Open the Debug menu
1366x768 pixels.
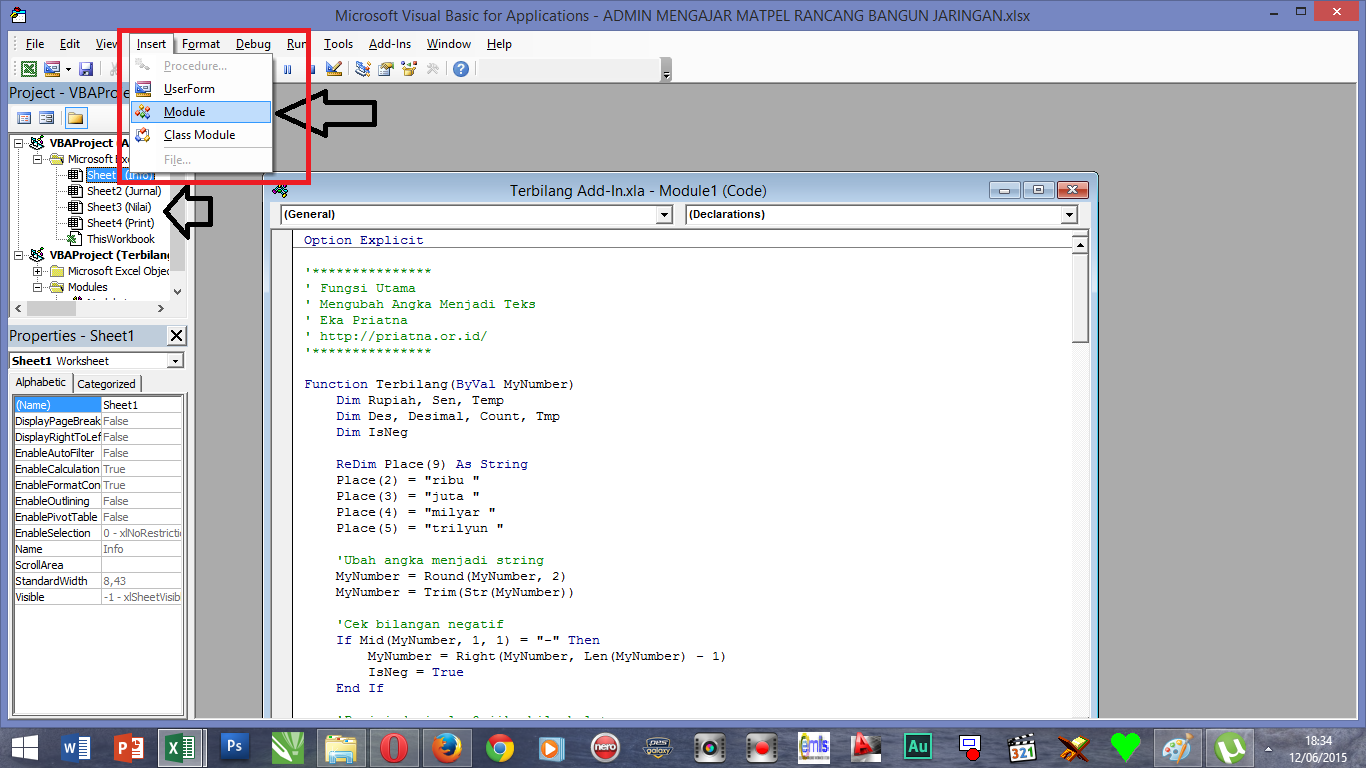(254, 44)
